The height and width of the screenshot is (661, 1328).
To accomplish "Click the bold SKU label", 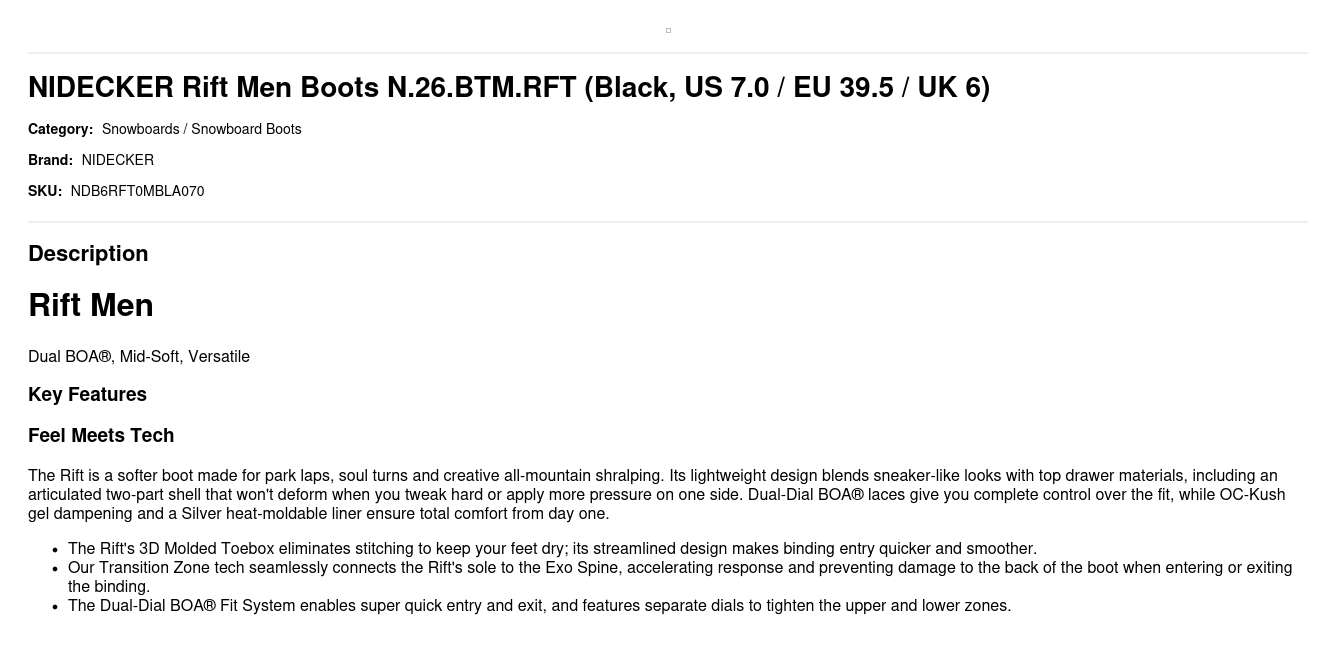I will click(45, 191).
